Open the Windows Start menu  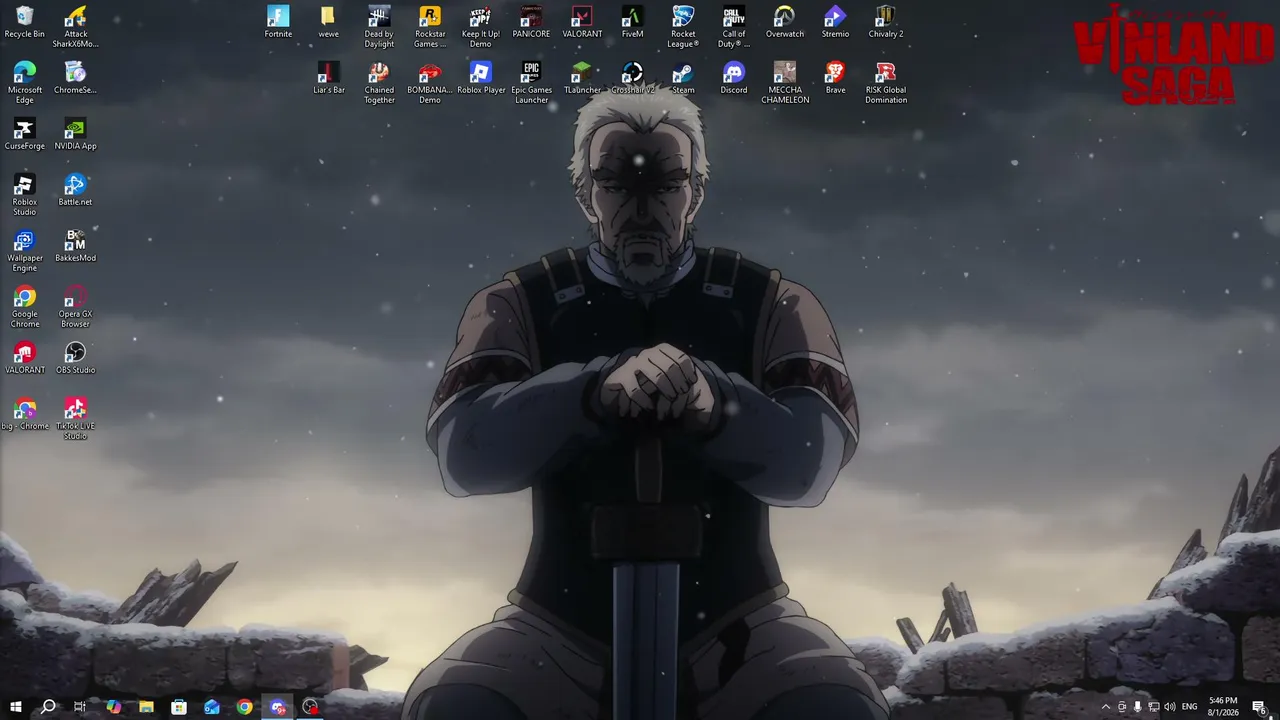click(15, 707)
